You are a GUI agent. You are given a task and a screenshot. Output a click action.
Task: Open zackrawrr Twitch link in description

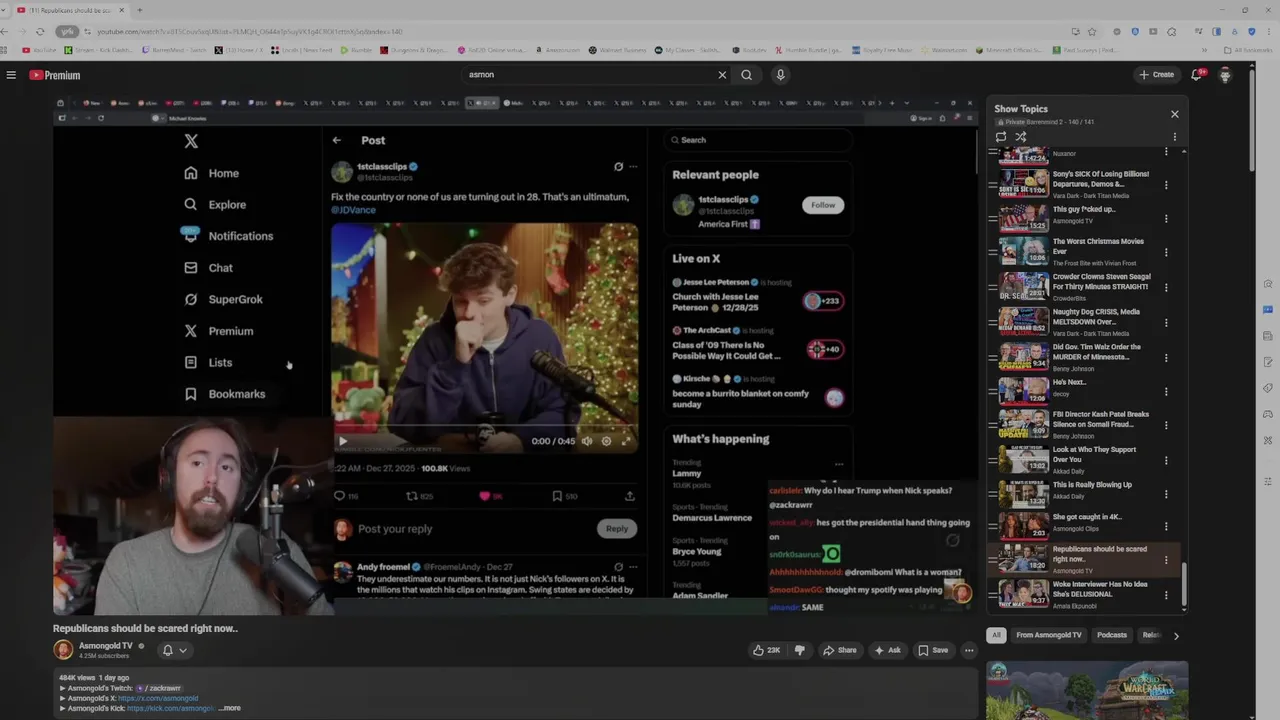pos(158,688)
